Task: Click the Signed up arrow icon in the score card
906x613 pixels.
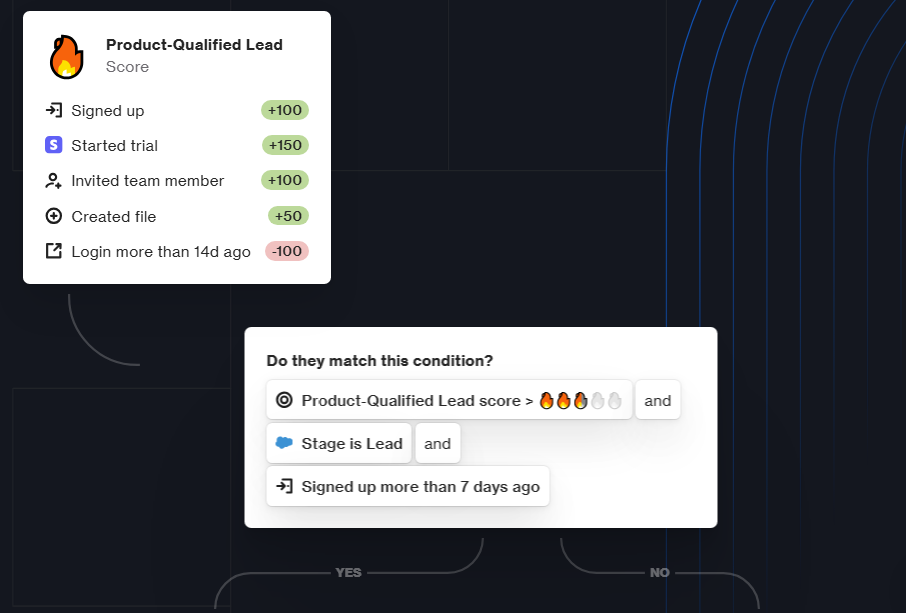Action: pos(54,110)
